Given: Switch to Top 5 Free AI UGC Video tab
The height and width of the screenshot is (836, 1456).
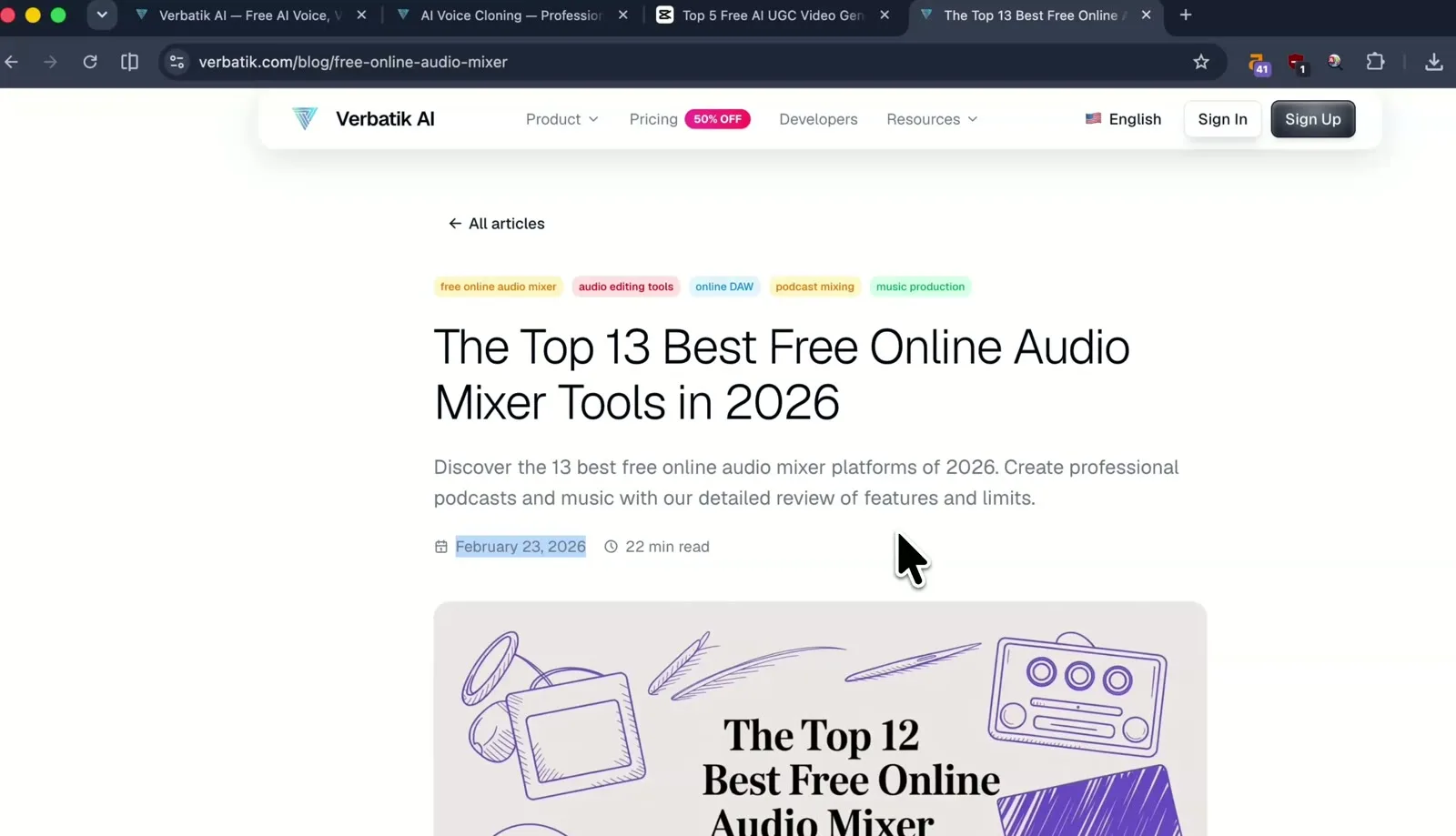Looking at the screenshot, I should pos(772,15).
